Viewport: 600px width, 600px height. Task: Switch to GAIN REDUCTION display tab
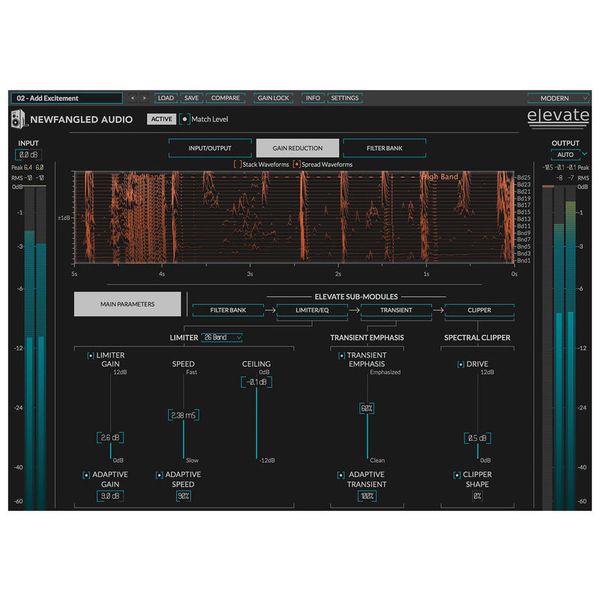coord(297,148)
